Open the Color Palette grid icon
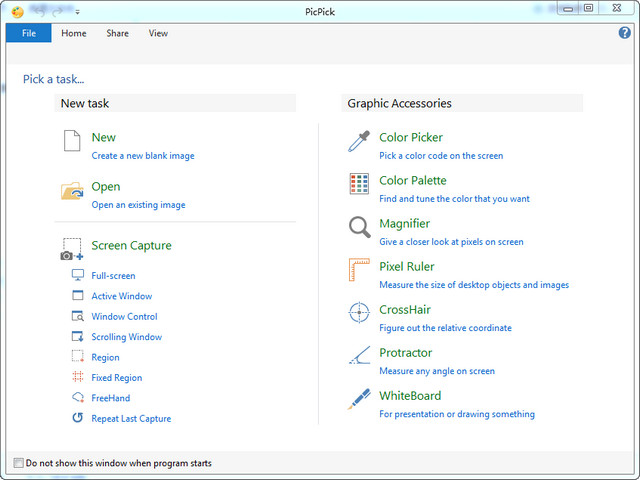 click(x=359, y=185)
